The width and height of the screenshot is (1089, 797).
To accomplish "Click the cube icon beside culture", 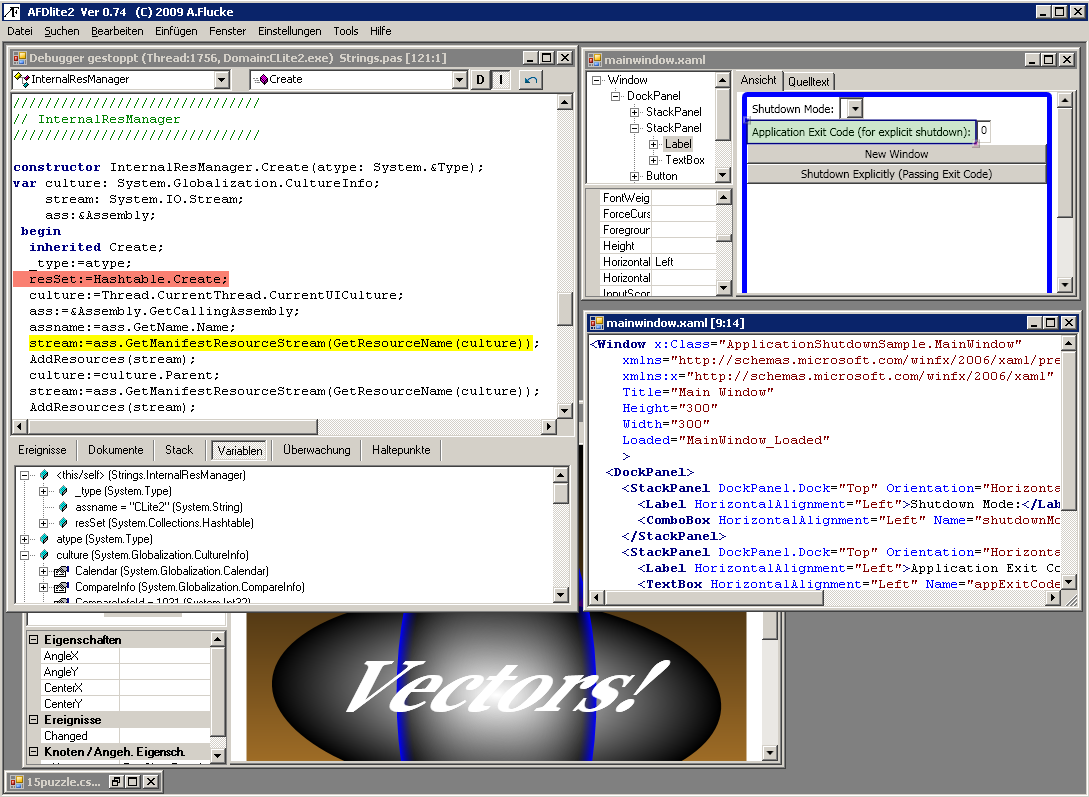I will [44, 555].
